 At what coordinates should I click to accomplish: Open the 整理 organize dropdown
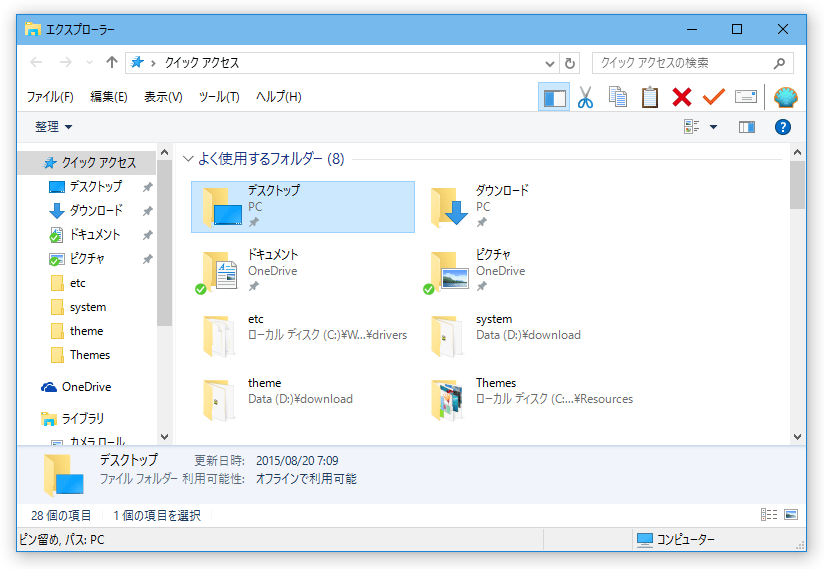(53, 127)
